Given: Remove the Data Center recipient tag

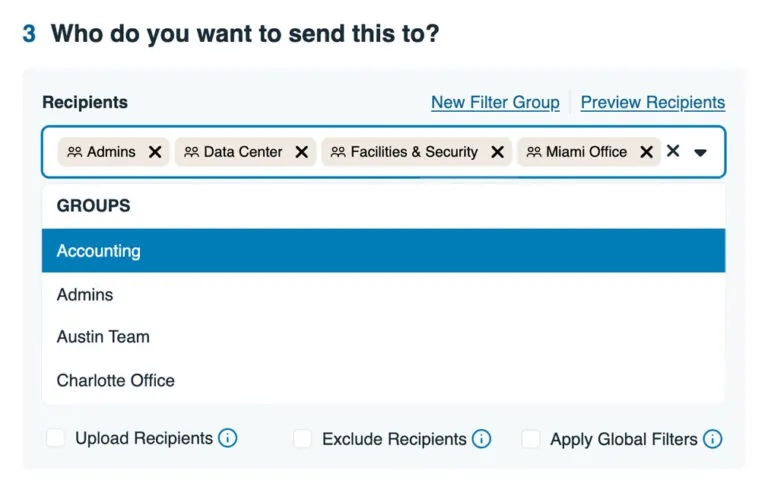Looking at the screenshot, I should (301, 152).
